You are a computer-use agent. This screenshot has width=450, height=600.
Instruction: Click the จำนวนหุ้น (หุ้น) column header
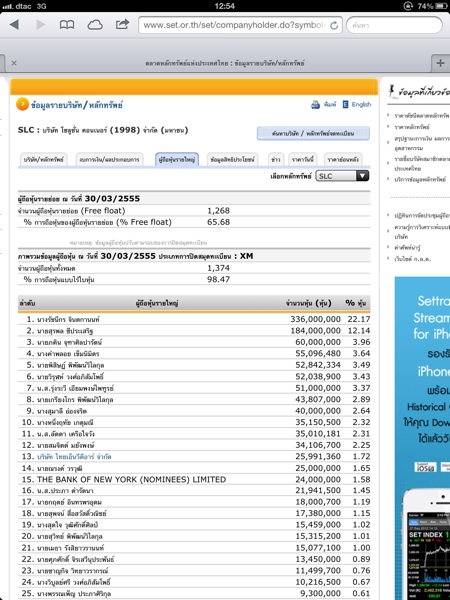[x=308, y=303]
